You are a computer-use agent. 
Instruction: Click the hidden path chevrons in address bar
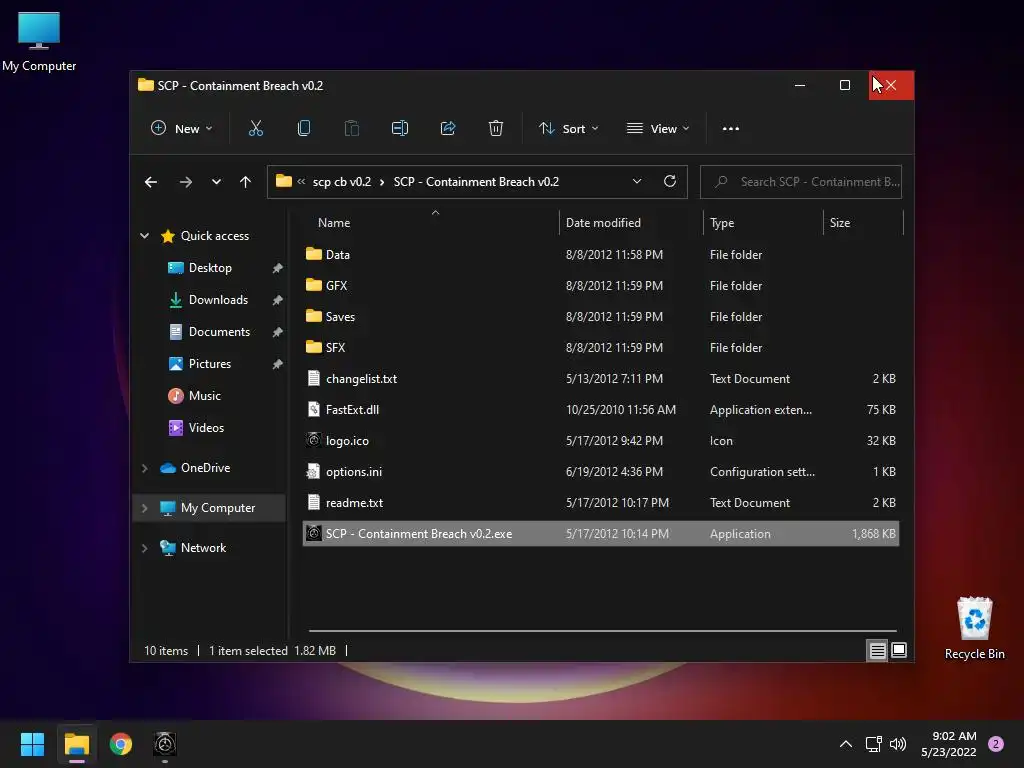point(301,182)
